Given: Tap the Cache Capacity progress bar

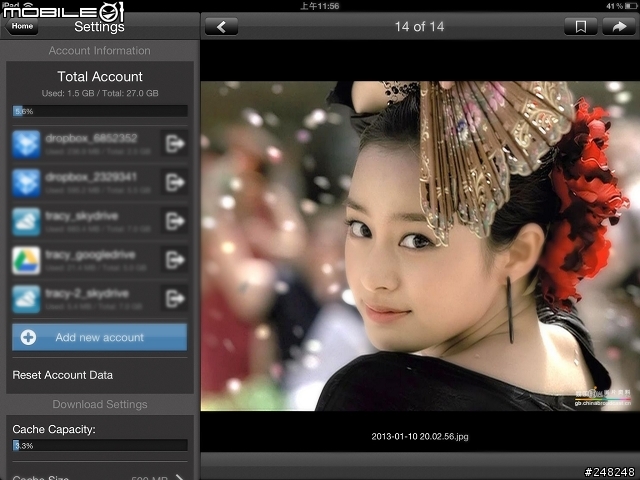Looking at the screenshot, I should point(100,445).
